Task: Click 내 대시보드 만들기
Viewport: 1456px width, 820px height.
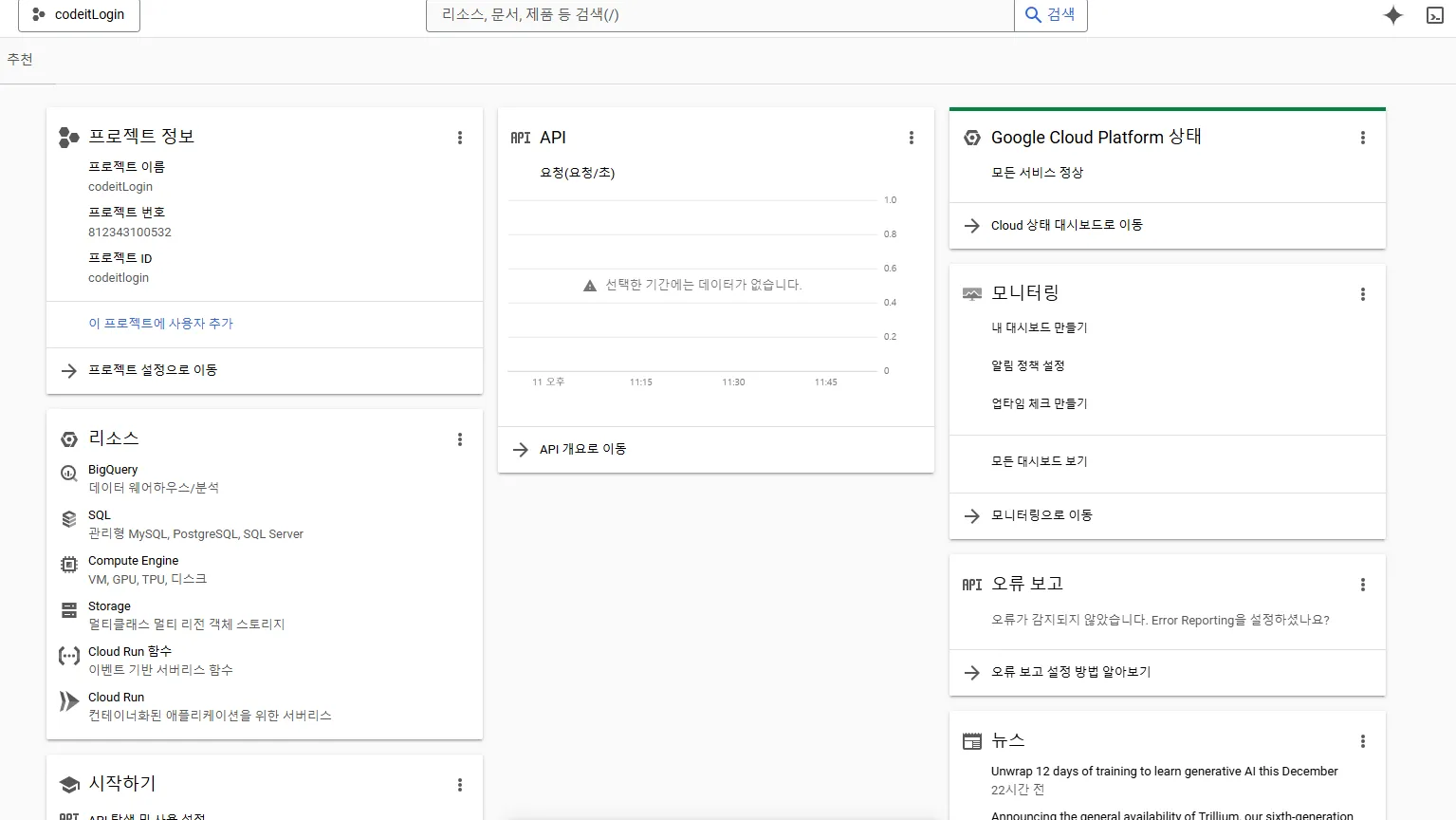Action: (x=1039, y=327)
